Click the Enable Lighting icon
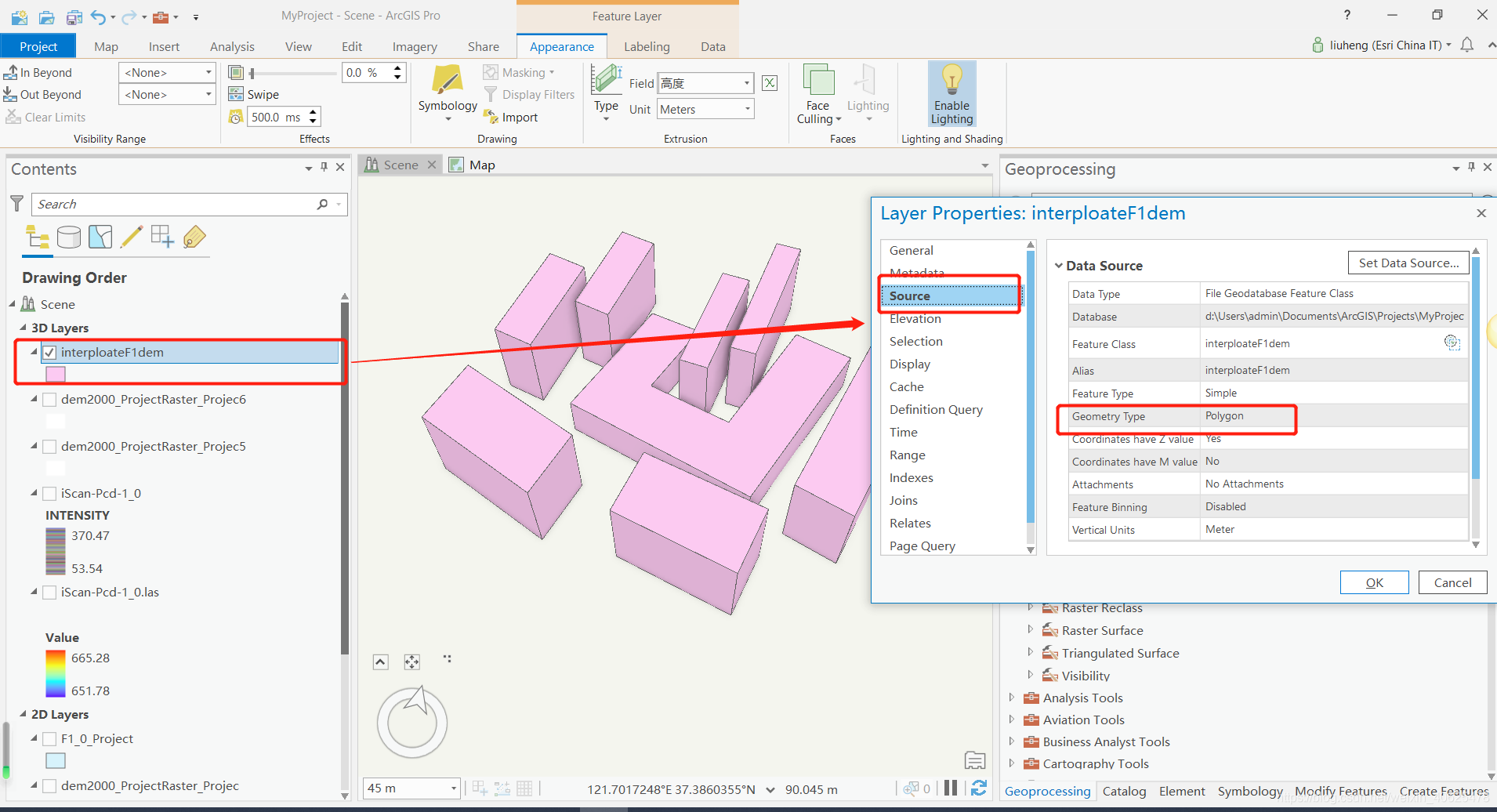The width and height of the screenshot is (1497, 812). [951, 82]
